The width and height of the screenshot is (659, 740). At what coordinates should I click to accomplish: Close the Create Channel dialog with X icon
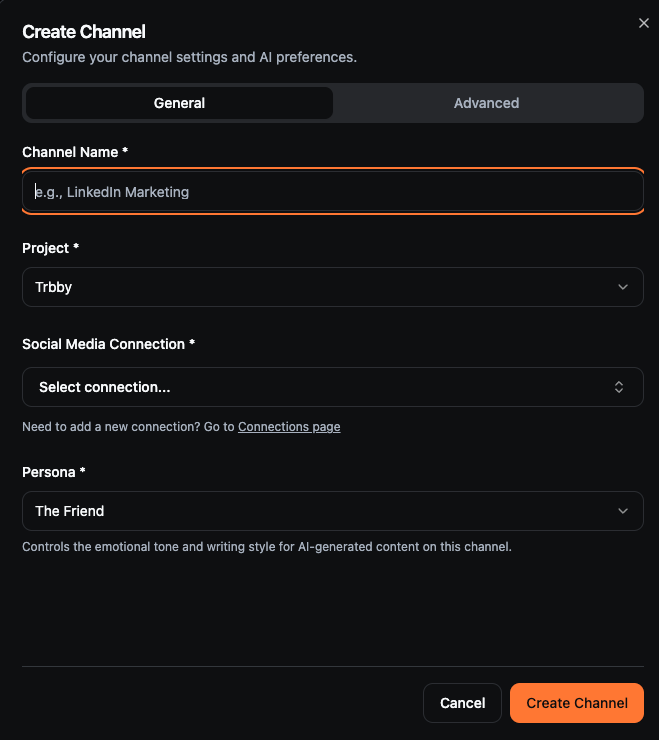pos(643,23)
